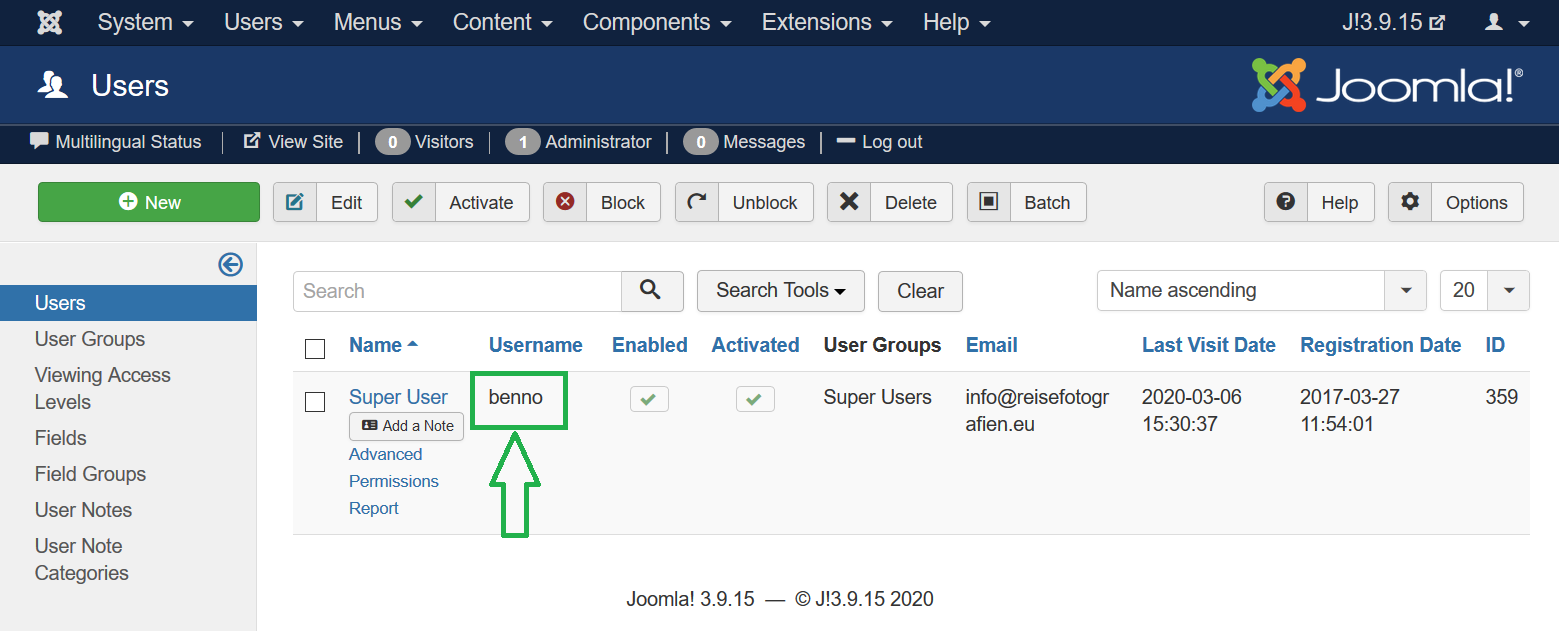Click the search magnifier button
The width and height of the screenshot is (1559, 631).
click(652, 291)
